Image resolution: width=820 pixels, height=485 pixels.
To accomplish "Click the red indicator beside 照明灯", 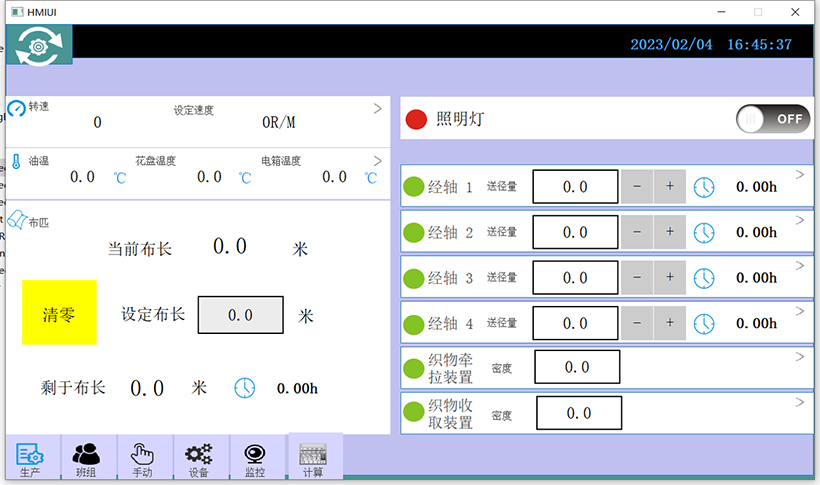I will pos(416,120).
